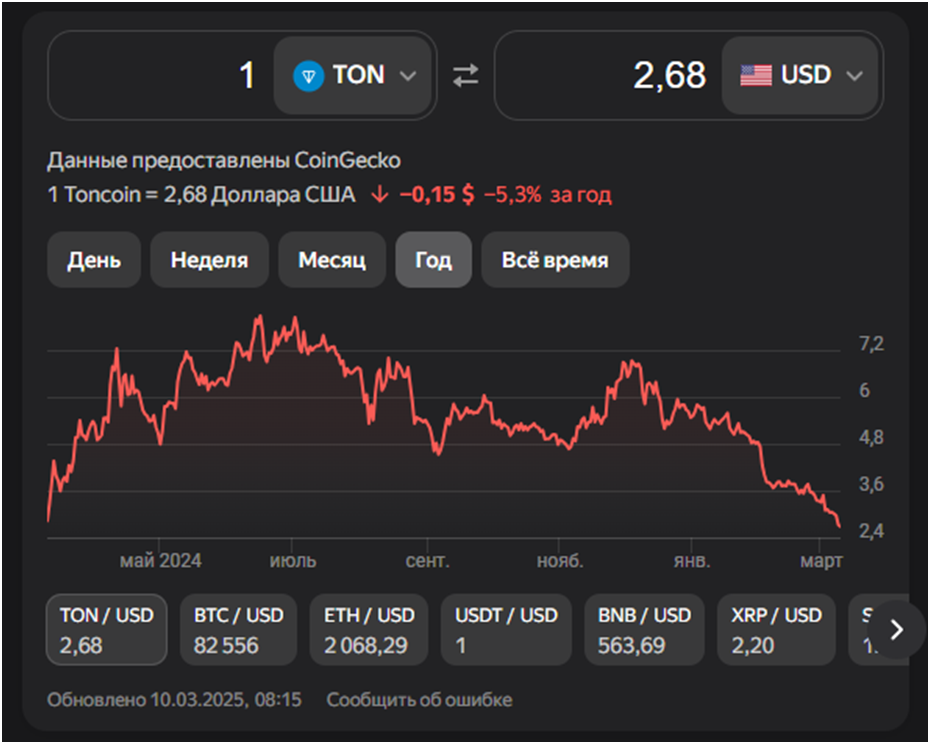
Task: Click the blue Toncoin logo icon
Action: (x=308, y=75)
